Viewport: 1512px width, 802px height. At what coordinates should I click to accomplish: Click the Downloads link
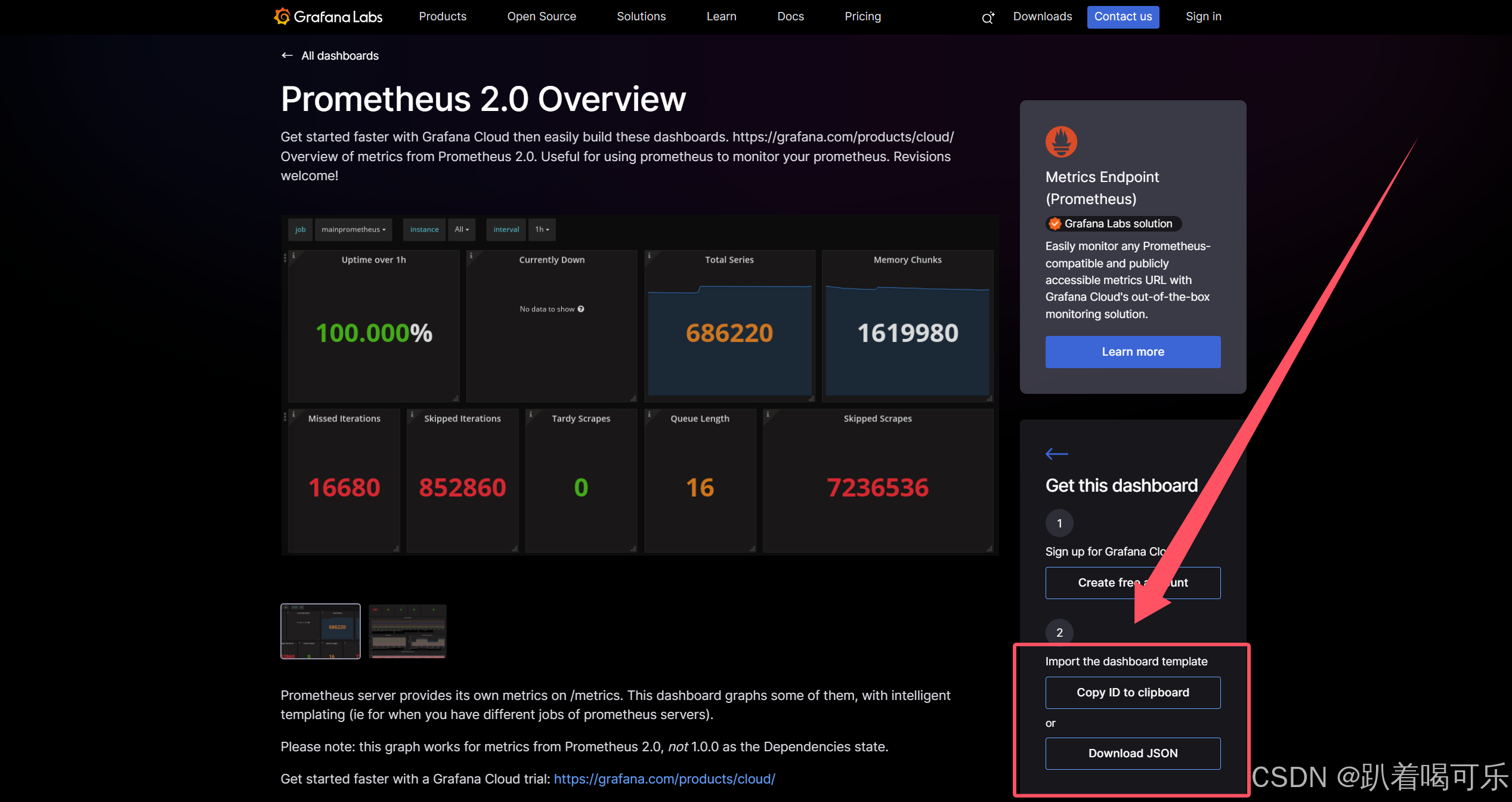[x=1043, y=17]
